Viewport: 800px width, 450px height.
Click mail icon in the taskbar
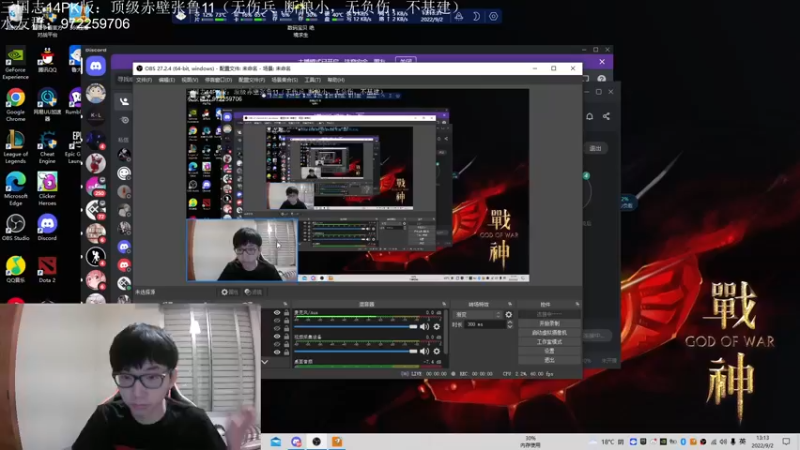point(276,441)
